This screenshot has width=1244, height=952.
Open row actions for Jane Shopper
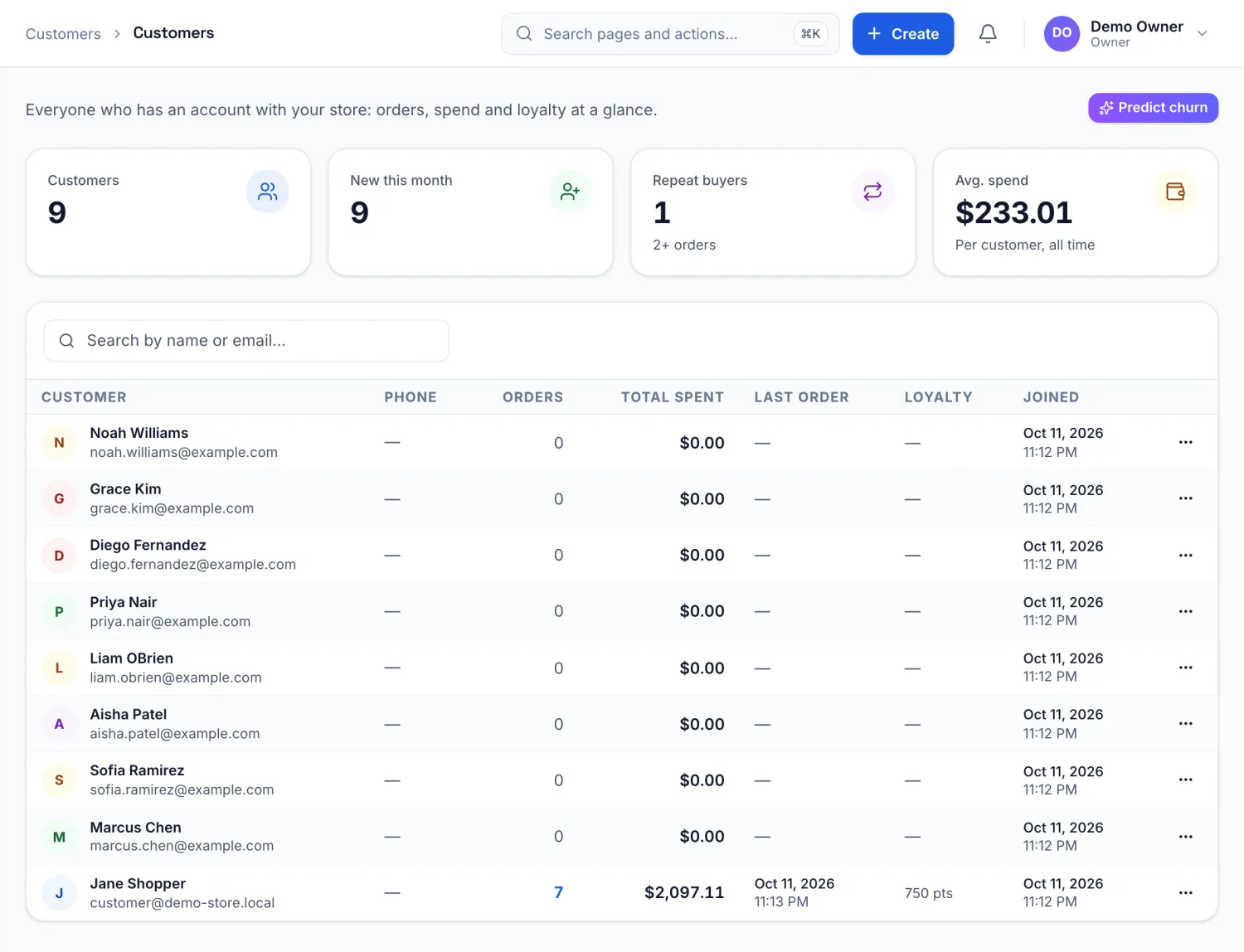(x=1186, y=893)
